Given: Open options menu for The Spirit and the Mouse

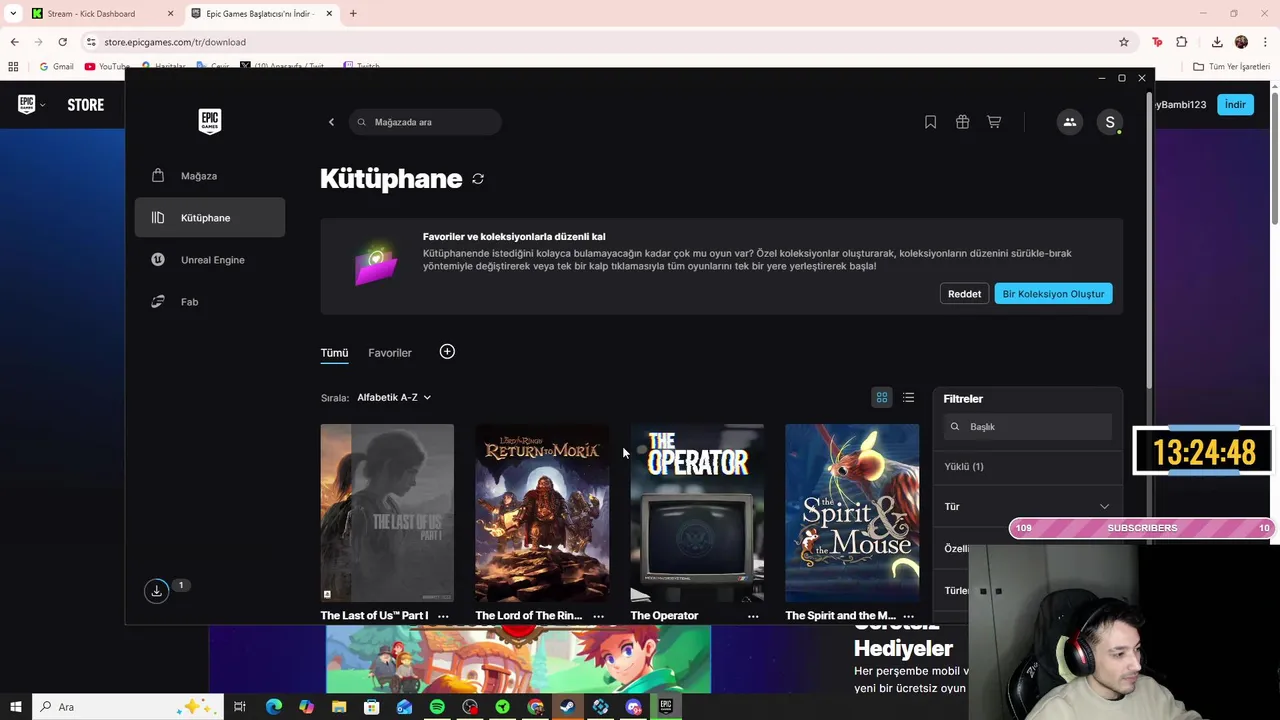Looking at the screenshot, I should coord(908,616).
